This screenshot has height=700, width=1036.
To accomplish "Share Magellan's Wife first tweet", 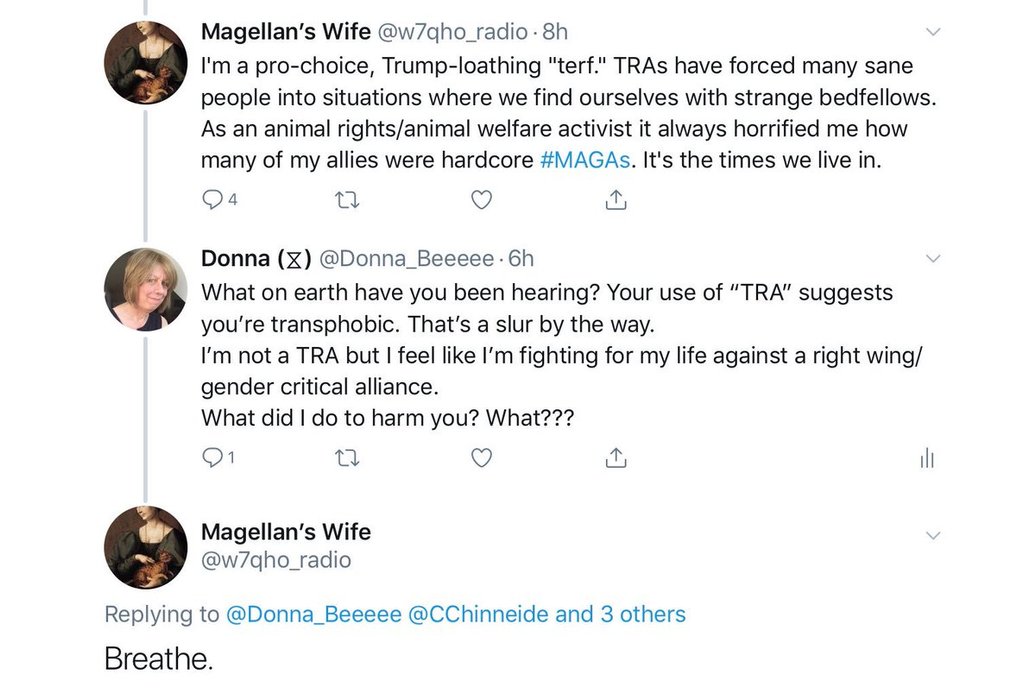I will point(617,200).
